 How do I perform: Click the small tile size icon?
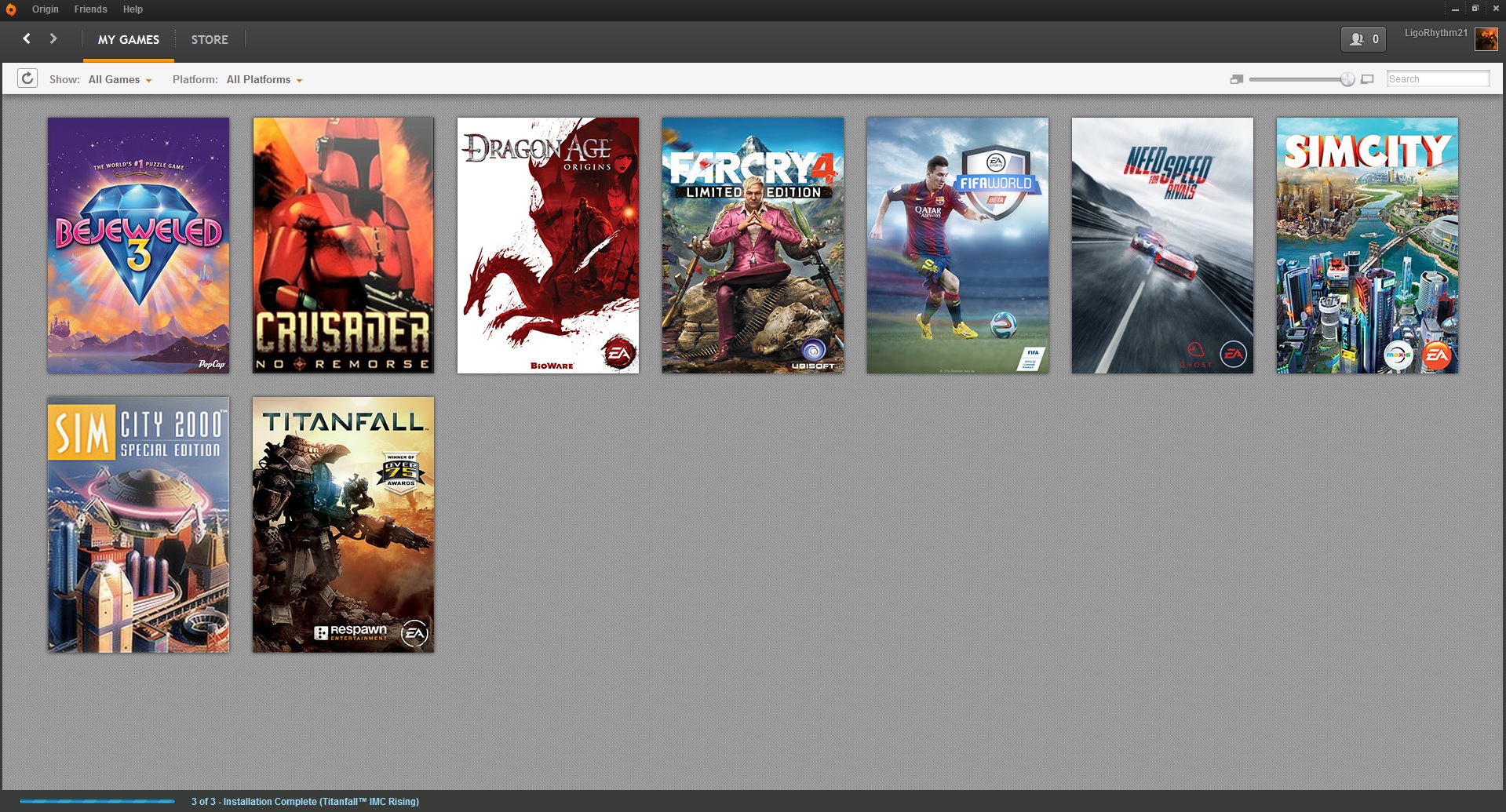click(x=1237, y=79)
